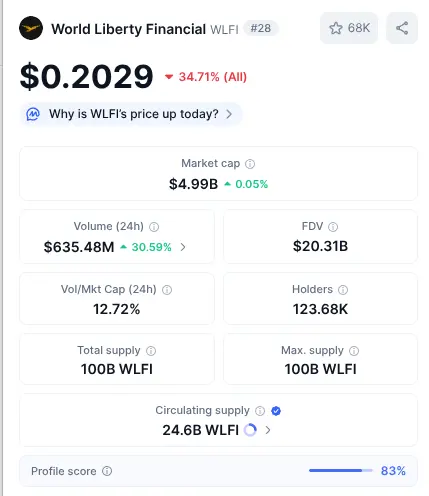Click the #28 rank badge
This screenshot has height=496, width=429.
261,28
